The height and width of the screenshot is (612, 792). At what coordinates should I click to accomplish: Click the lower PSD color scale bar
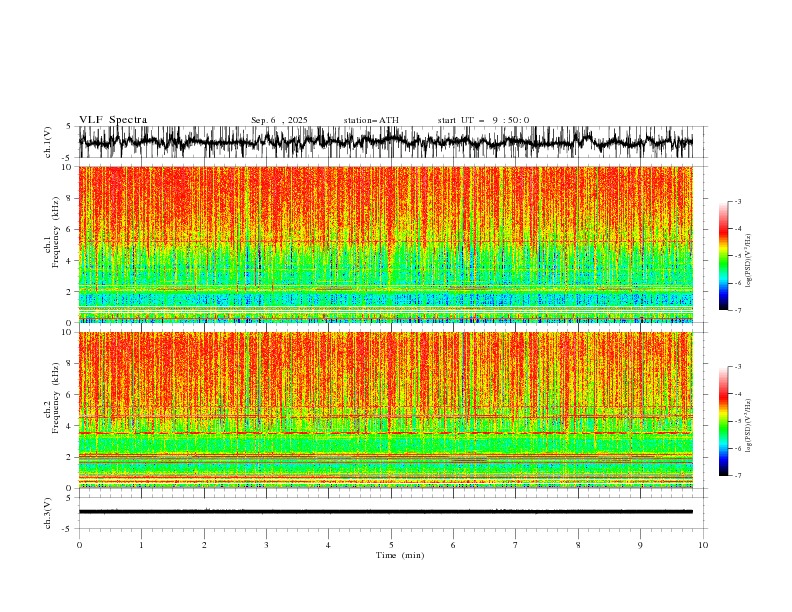[x=723, y=421]
